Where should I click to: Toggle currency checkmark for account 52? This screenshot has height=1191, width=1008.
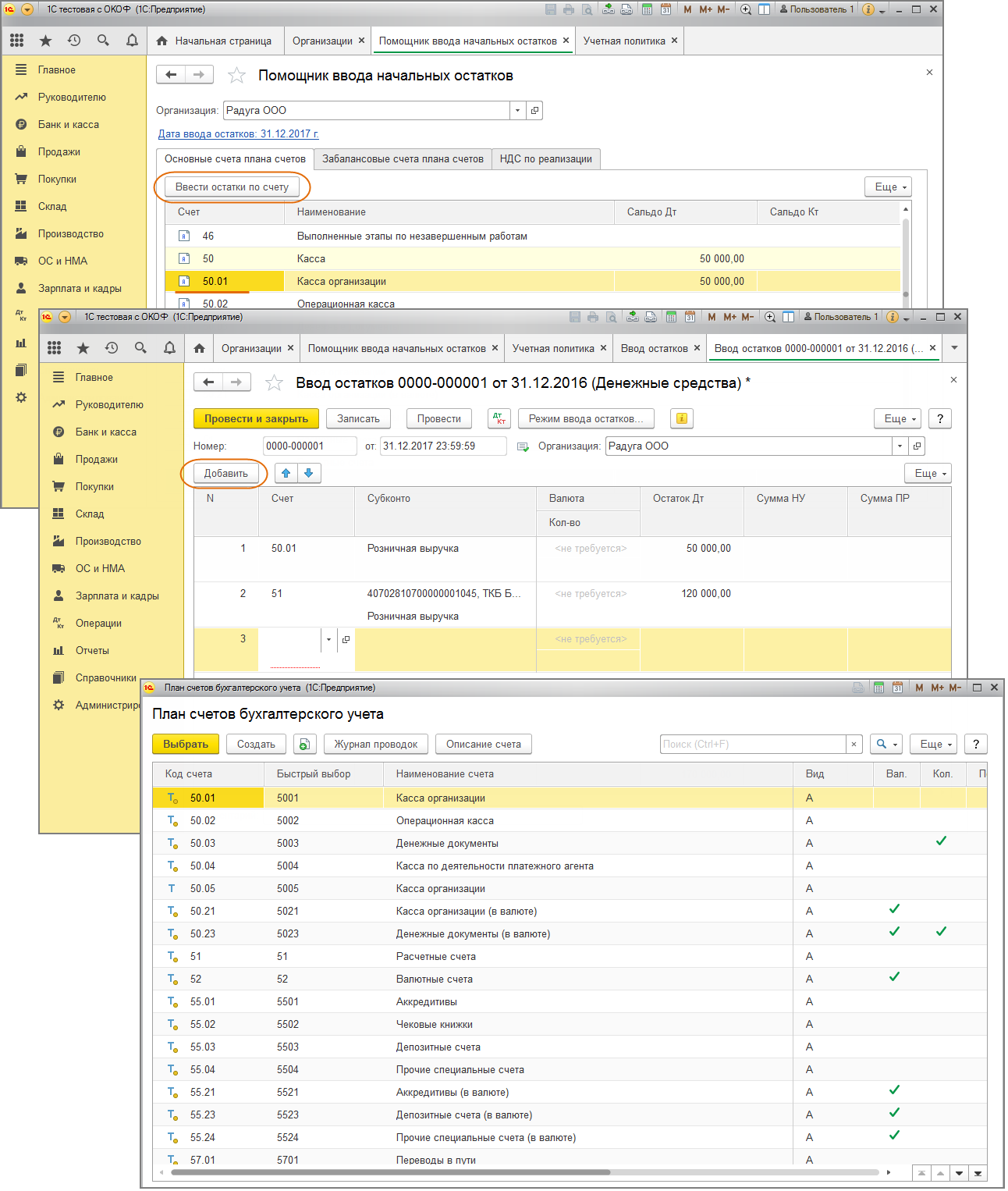pos(894,977)
